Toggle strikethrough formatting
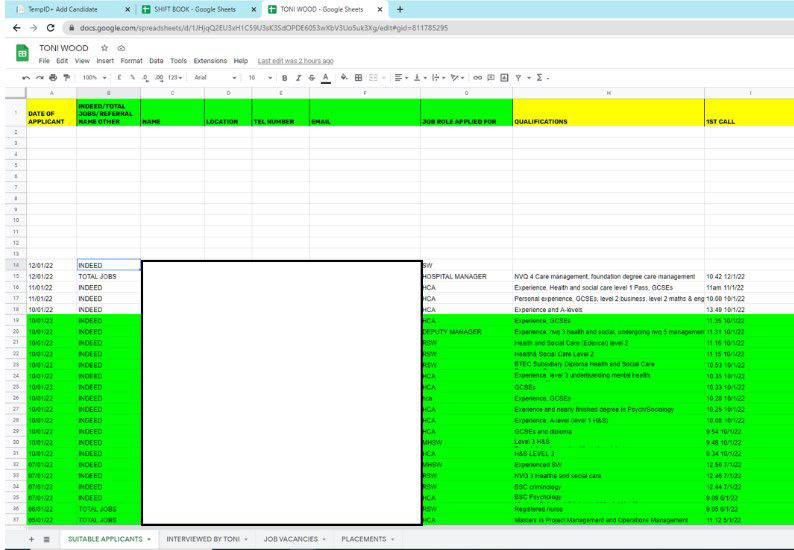Image resolution: width=794 pixels, height=550 pixels. [x=311, y=77]
